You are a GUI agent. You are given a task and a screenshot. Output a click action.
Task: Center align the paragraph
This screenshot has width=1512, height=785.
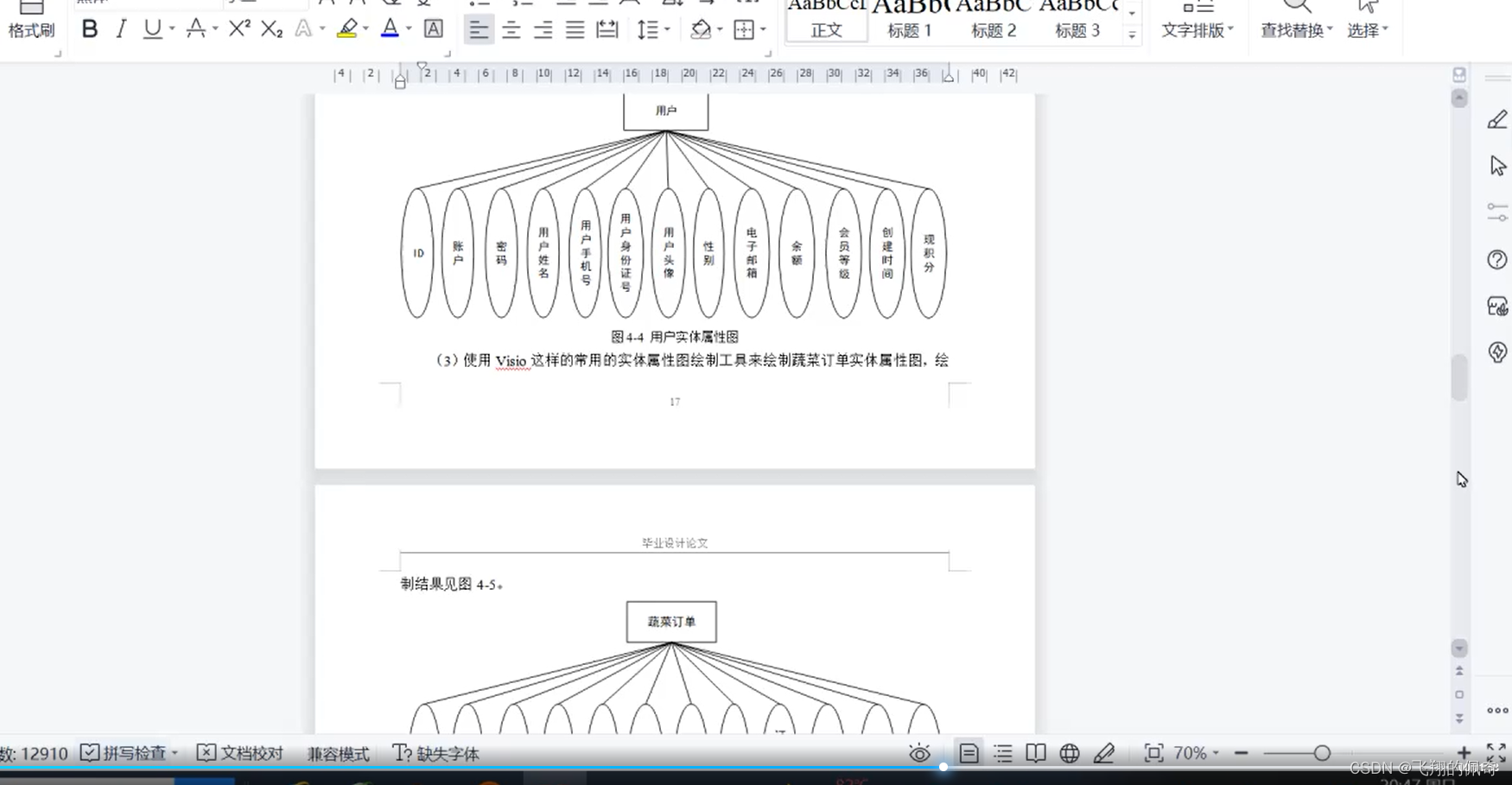[511, 30]
